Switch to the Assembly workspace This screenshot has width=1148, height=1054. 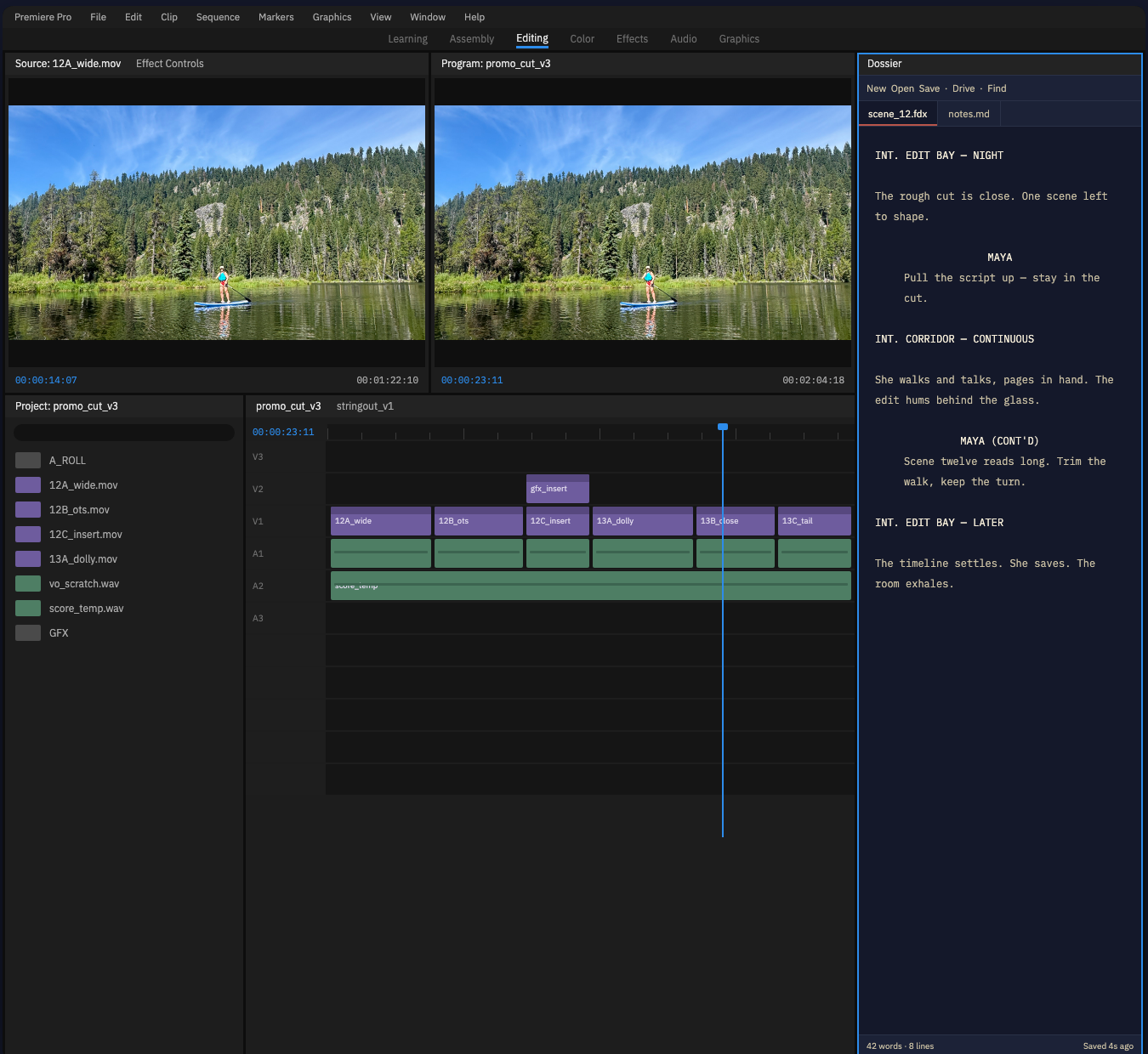[472, 39]
